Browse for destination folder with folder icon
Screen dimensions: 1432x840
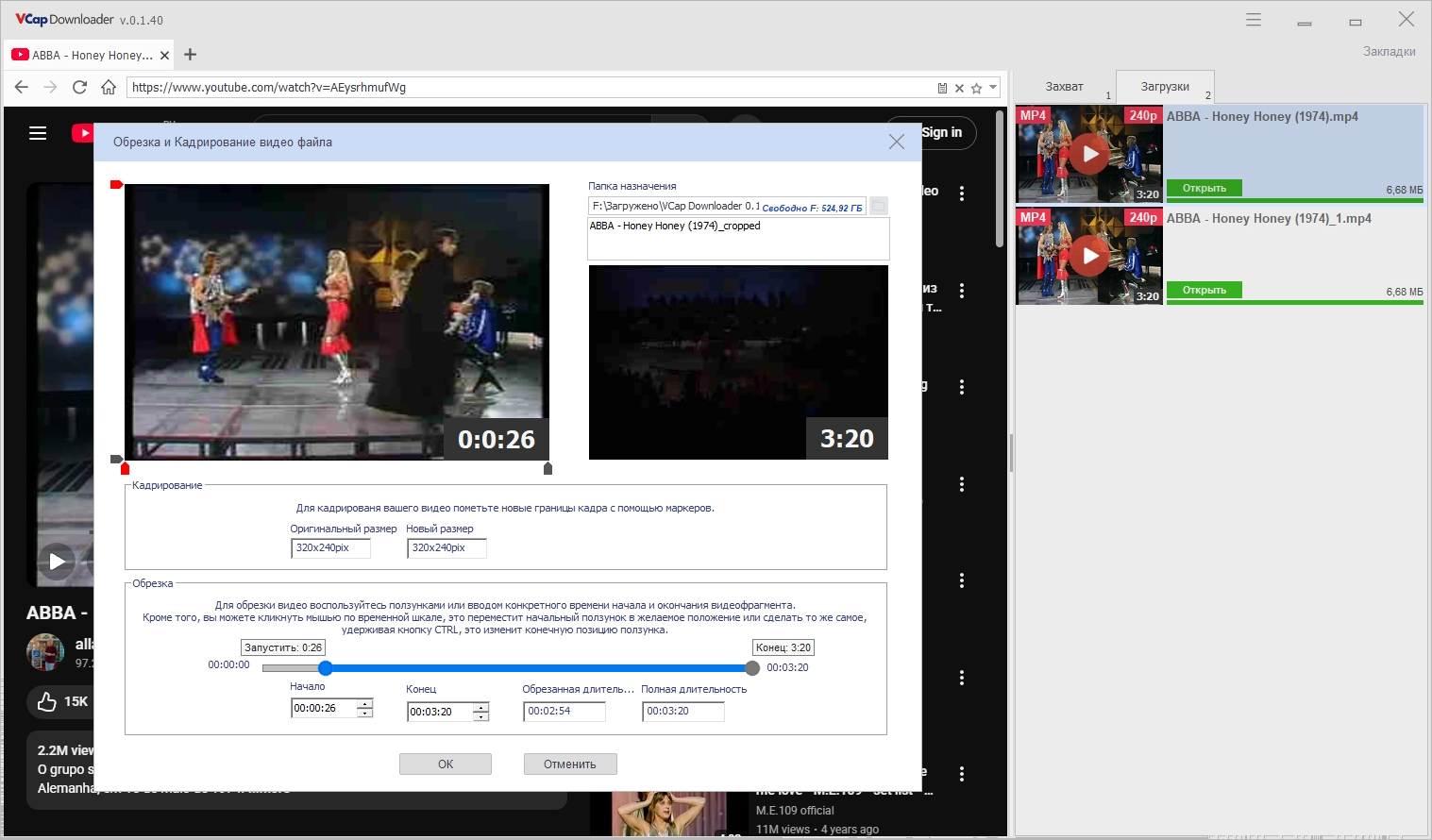click(878, 206)
